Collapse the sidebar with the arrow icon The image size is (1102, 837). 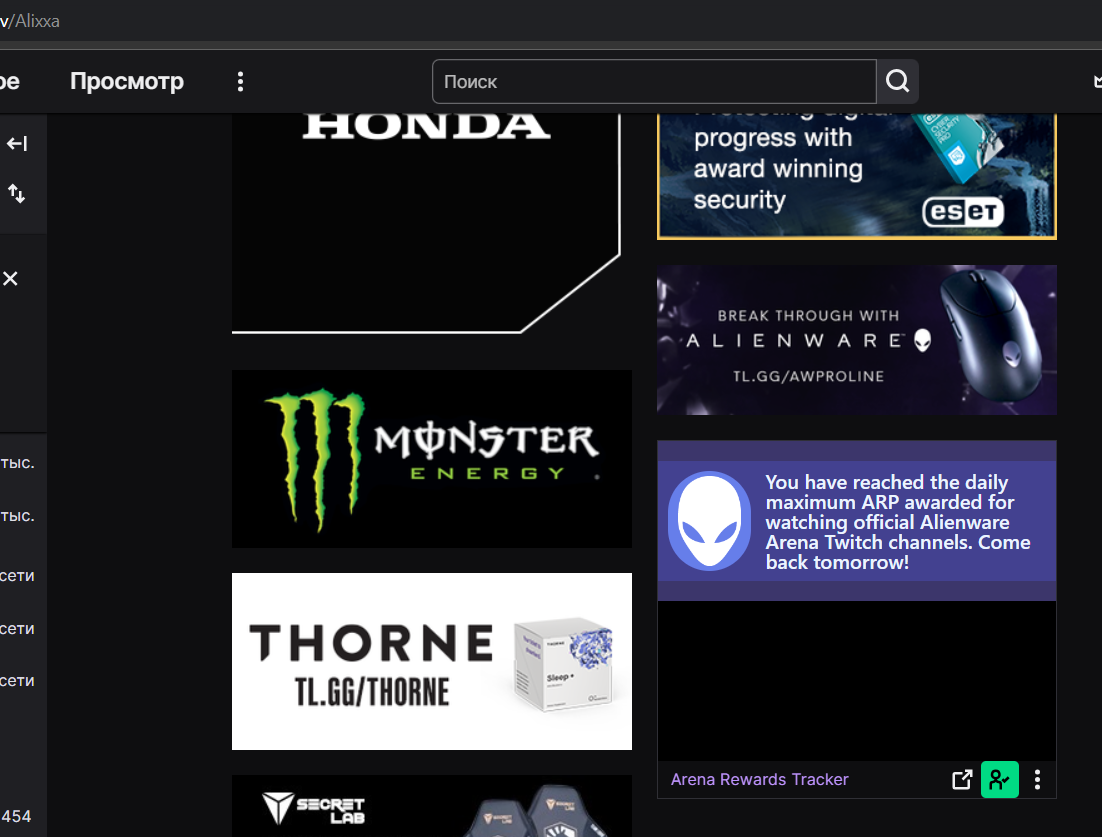(x=17, y=143)
